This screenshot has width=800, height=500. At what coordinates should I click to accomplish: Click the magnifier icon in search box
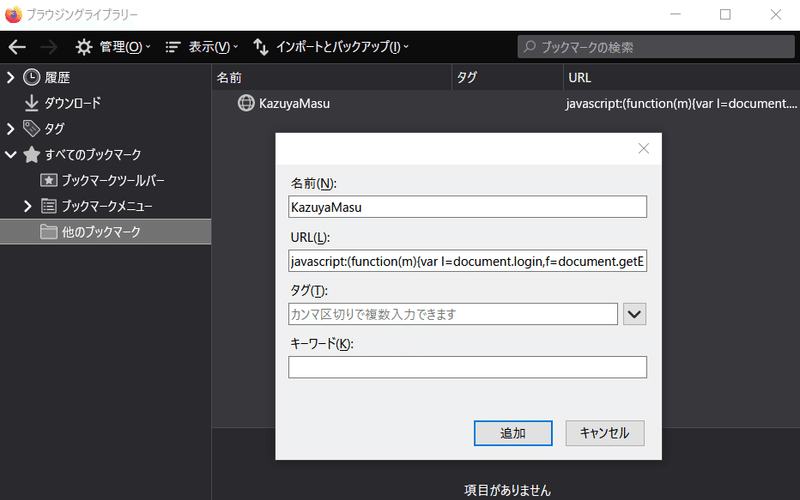pyautogui.click(x=530, y=47)
